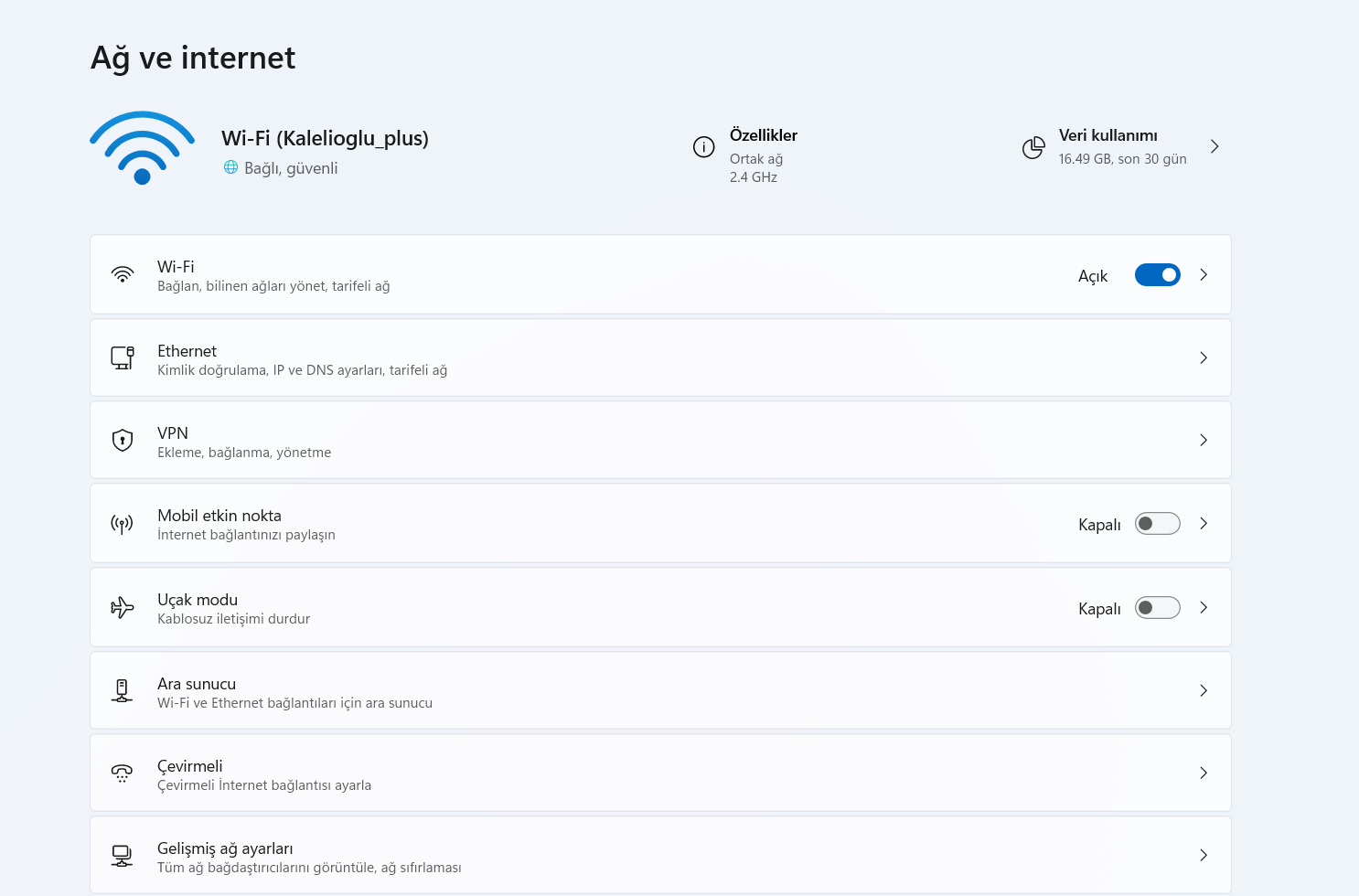Open the Ethernet settings entry
The height and width of the screenshot is (896, 1359).
click(660, 357)
